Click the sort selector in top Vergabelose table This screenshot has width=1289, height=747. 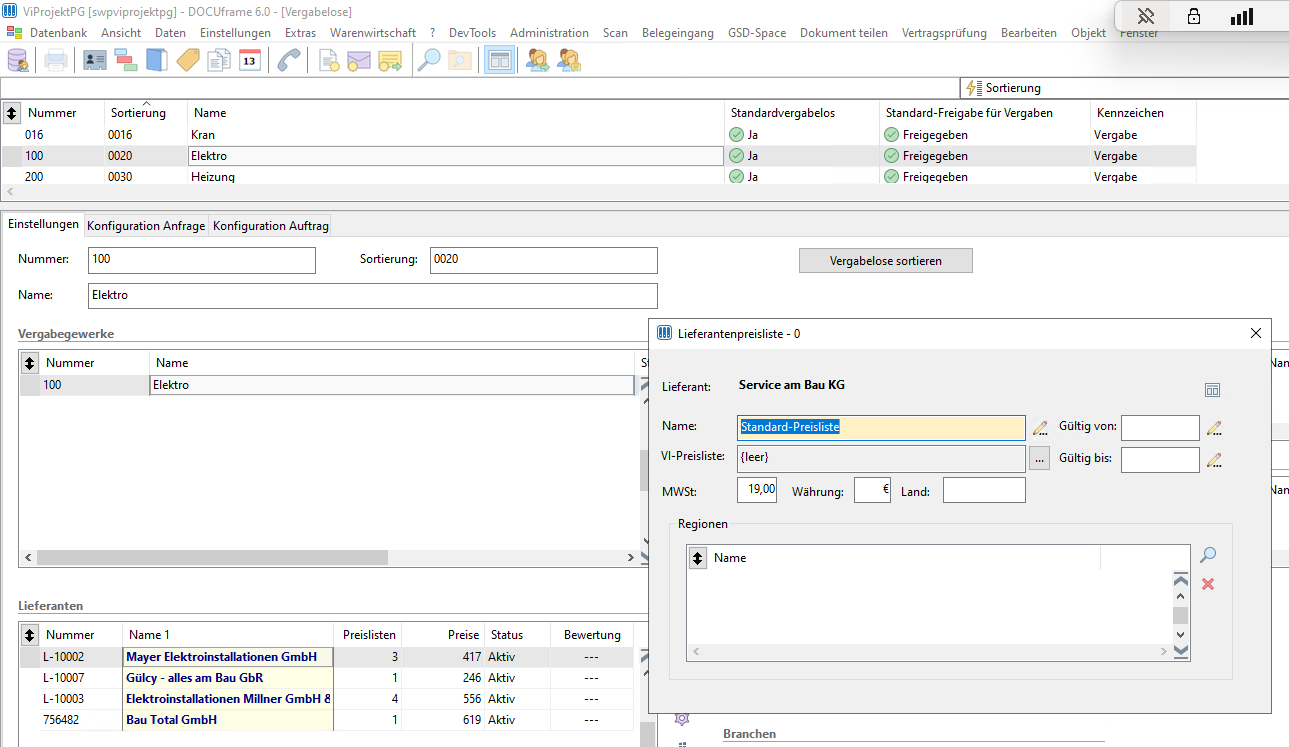tap(12, 113)
